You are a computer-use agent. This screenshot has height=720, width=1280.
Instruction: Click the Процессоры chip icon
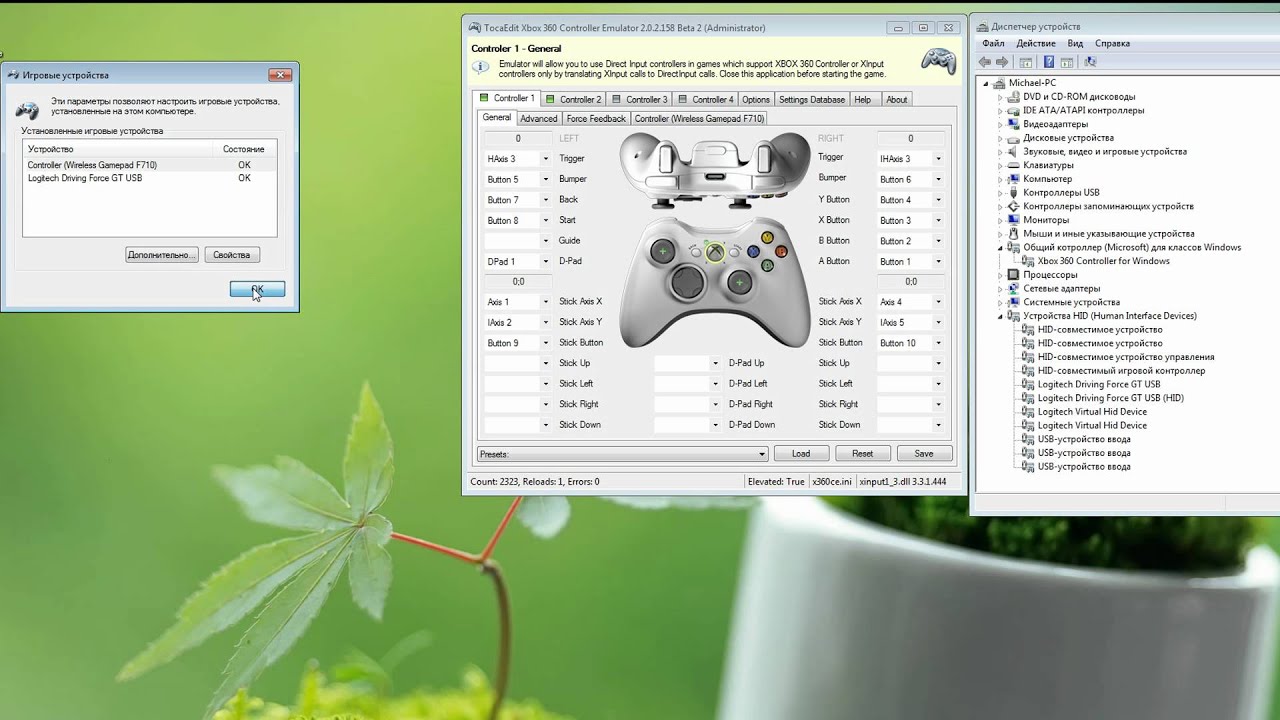click(1014, 275)
